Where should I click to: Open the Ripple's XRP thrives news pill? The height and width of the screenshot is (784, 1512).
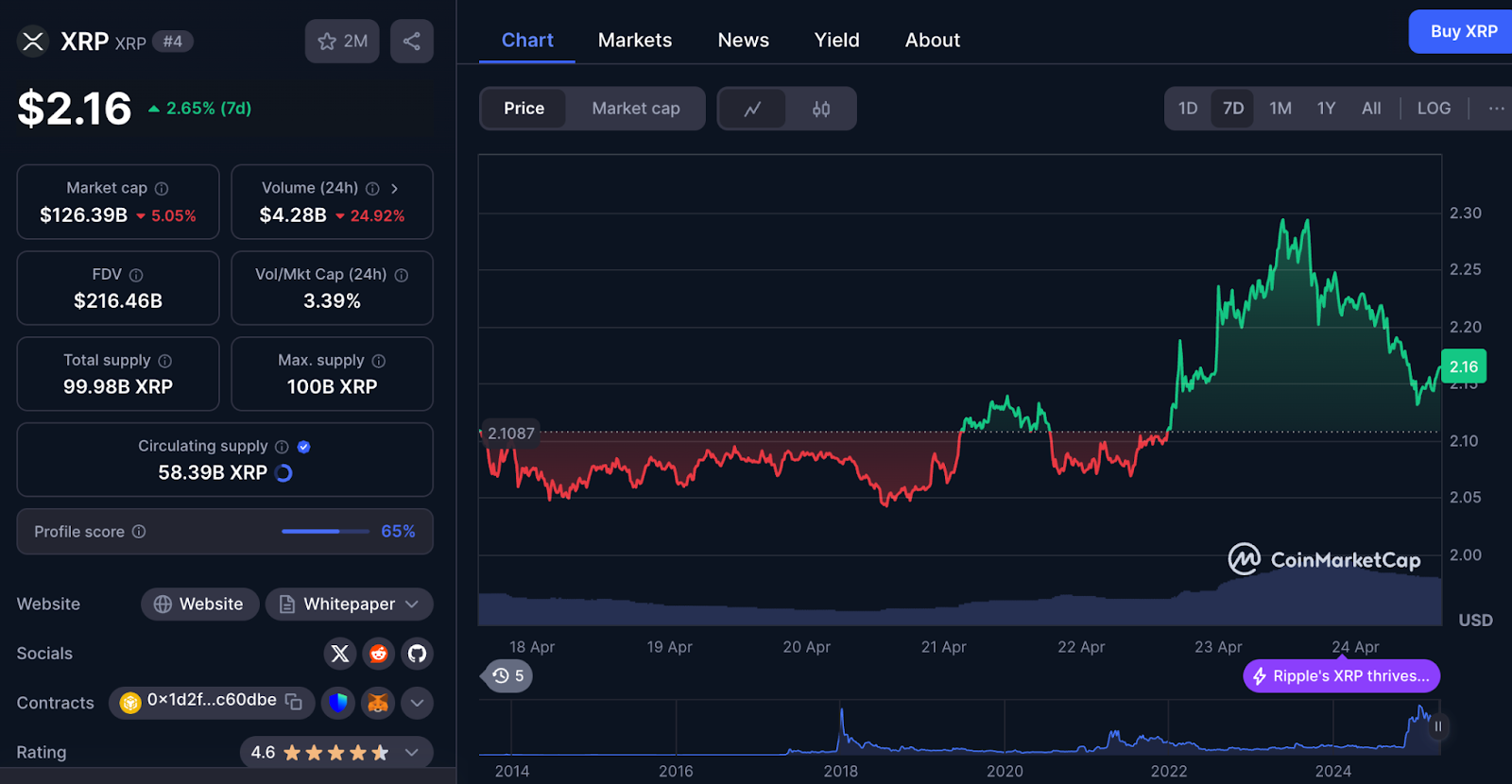[1341, 676]
